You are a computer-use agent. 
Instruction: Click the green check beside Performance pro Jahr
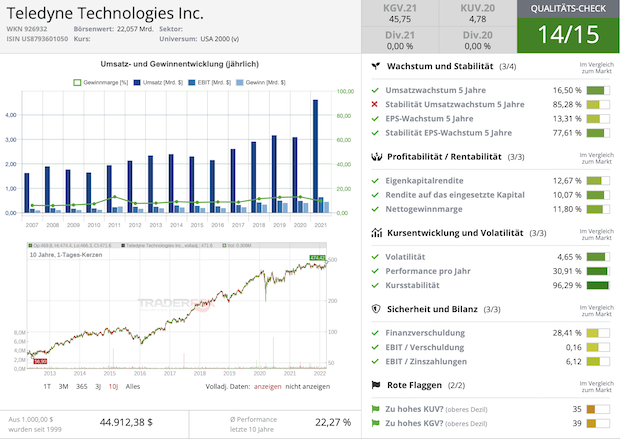coord(375,271)
